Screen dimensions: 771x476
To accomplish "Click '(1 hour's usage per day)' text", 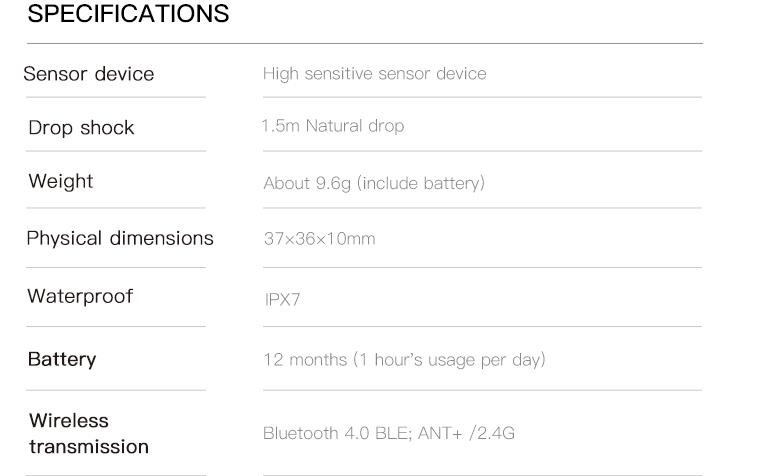I will pyautogui.click(x=449, y=360).
